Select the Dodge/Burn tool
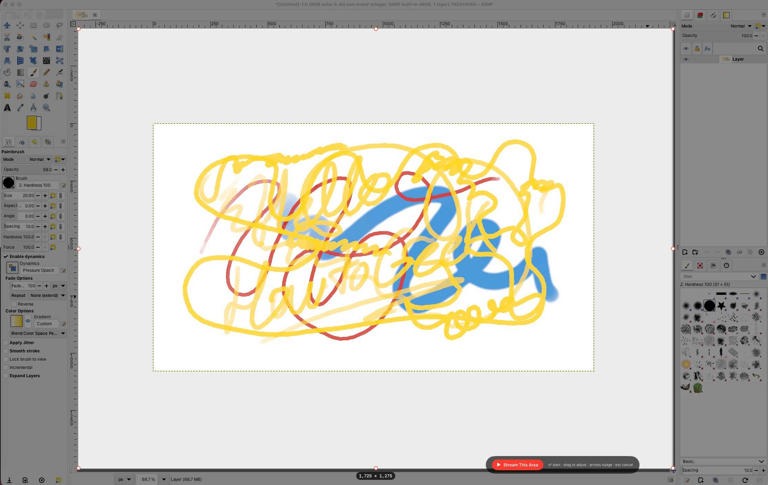This screenshot has height=485, width=768. click(x=47, y=96)
